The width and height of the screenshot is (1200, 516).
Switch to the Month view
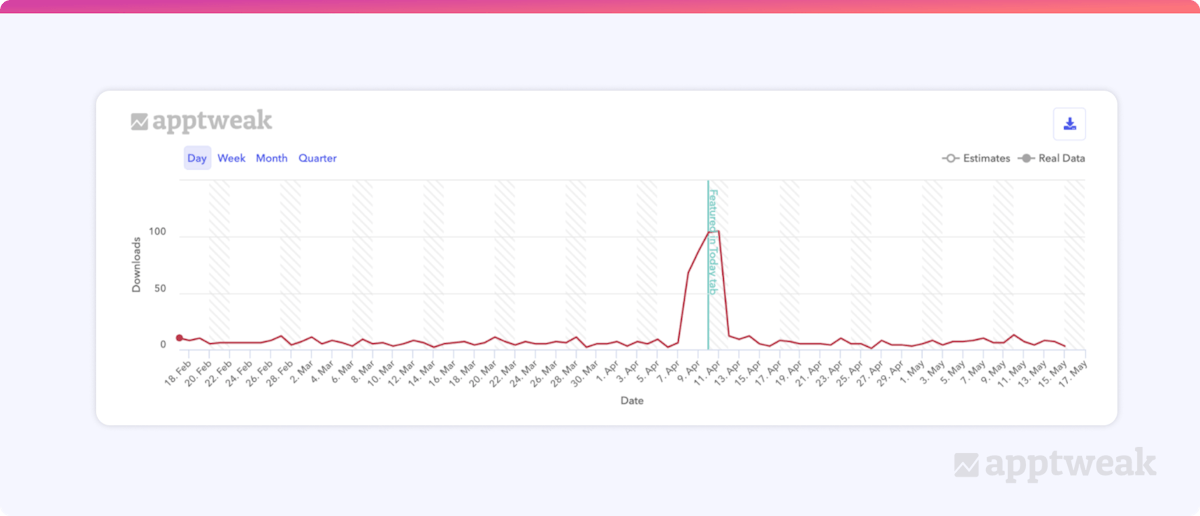tap(271, 158)
